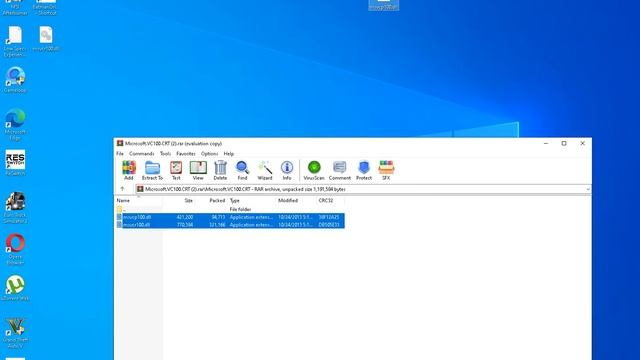Open the Tools menu

coord(165,154)
